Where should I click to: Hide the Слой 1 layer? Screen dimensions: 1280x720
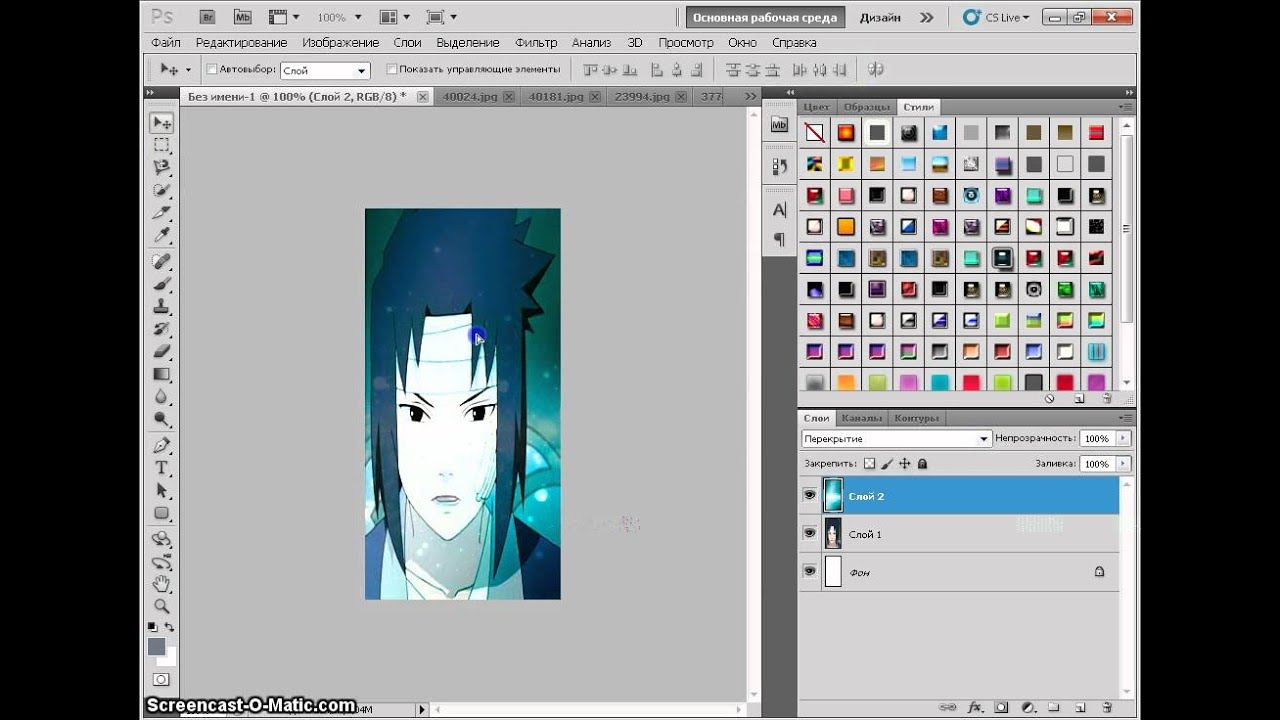pos(810,533)
